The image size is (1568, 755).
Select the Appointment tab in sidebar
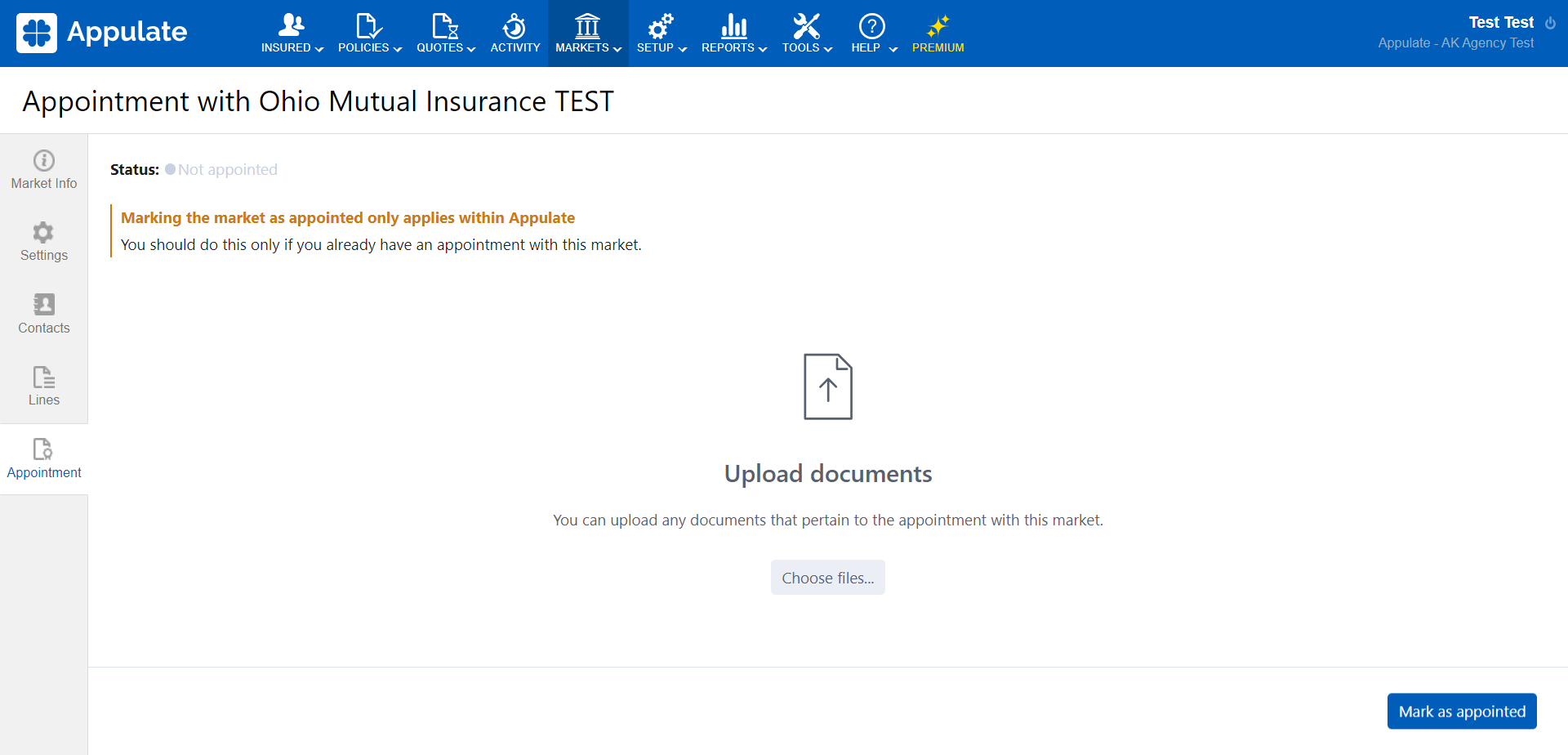pyautogui.click(x=44, y=459)
